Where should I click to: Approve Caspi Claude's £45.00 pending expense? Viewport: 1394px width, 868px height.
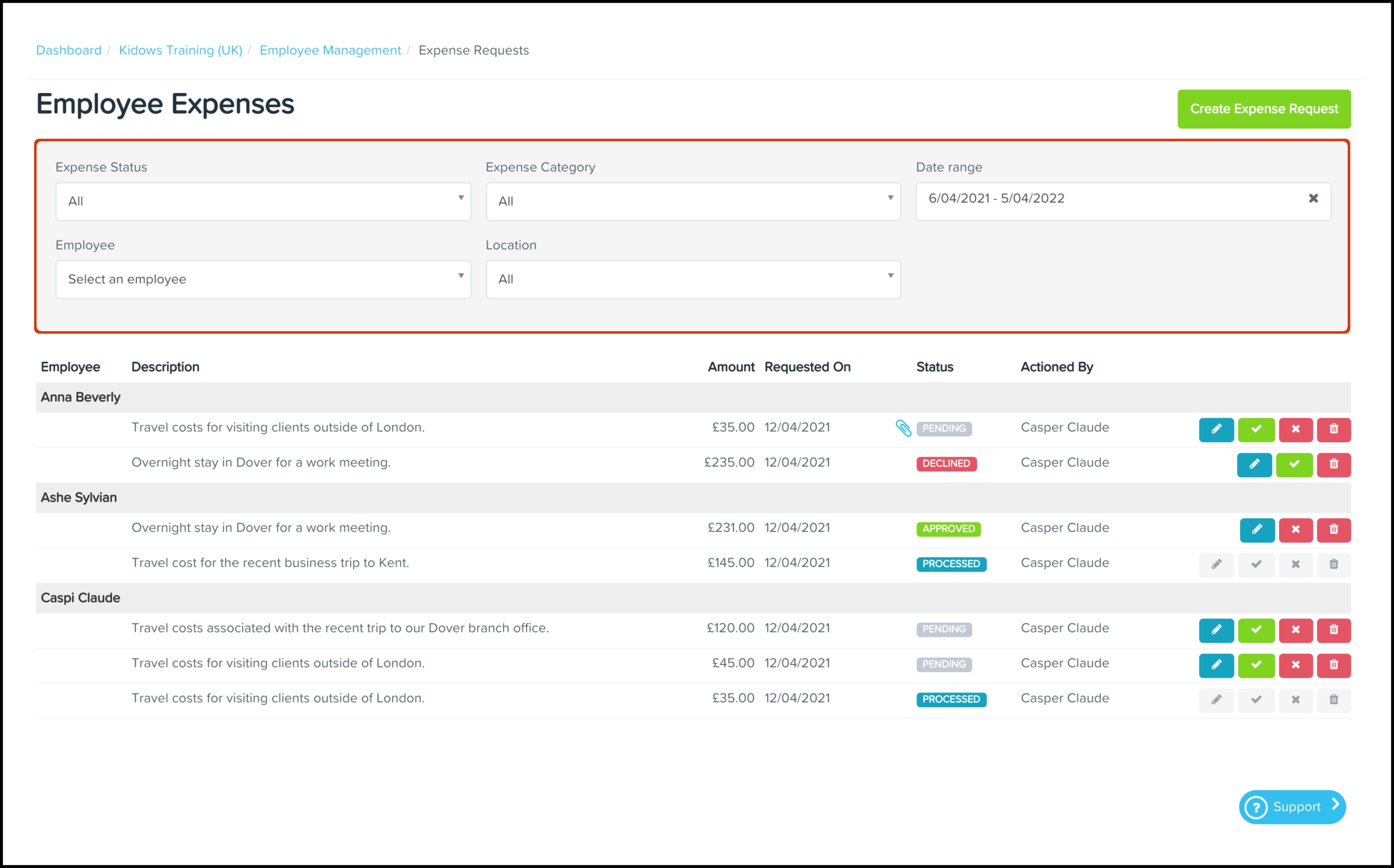click(x=1256, y=665)
